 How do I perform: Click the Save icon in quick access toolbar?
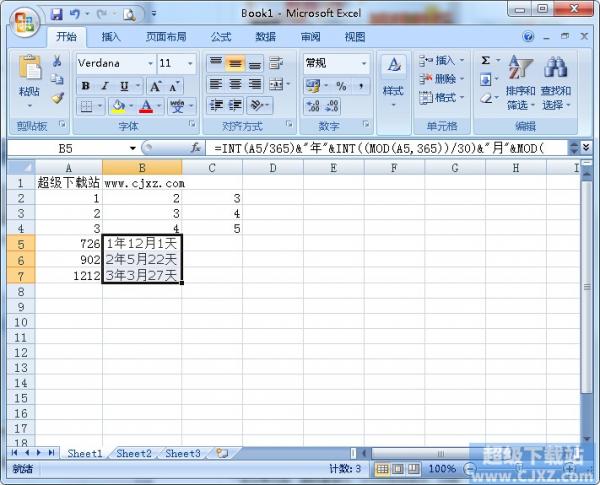coord(56,15)
